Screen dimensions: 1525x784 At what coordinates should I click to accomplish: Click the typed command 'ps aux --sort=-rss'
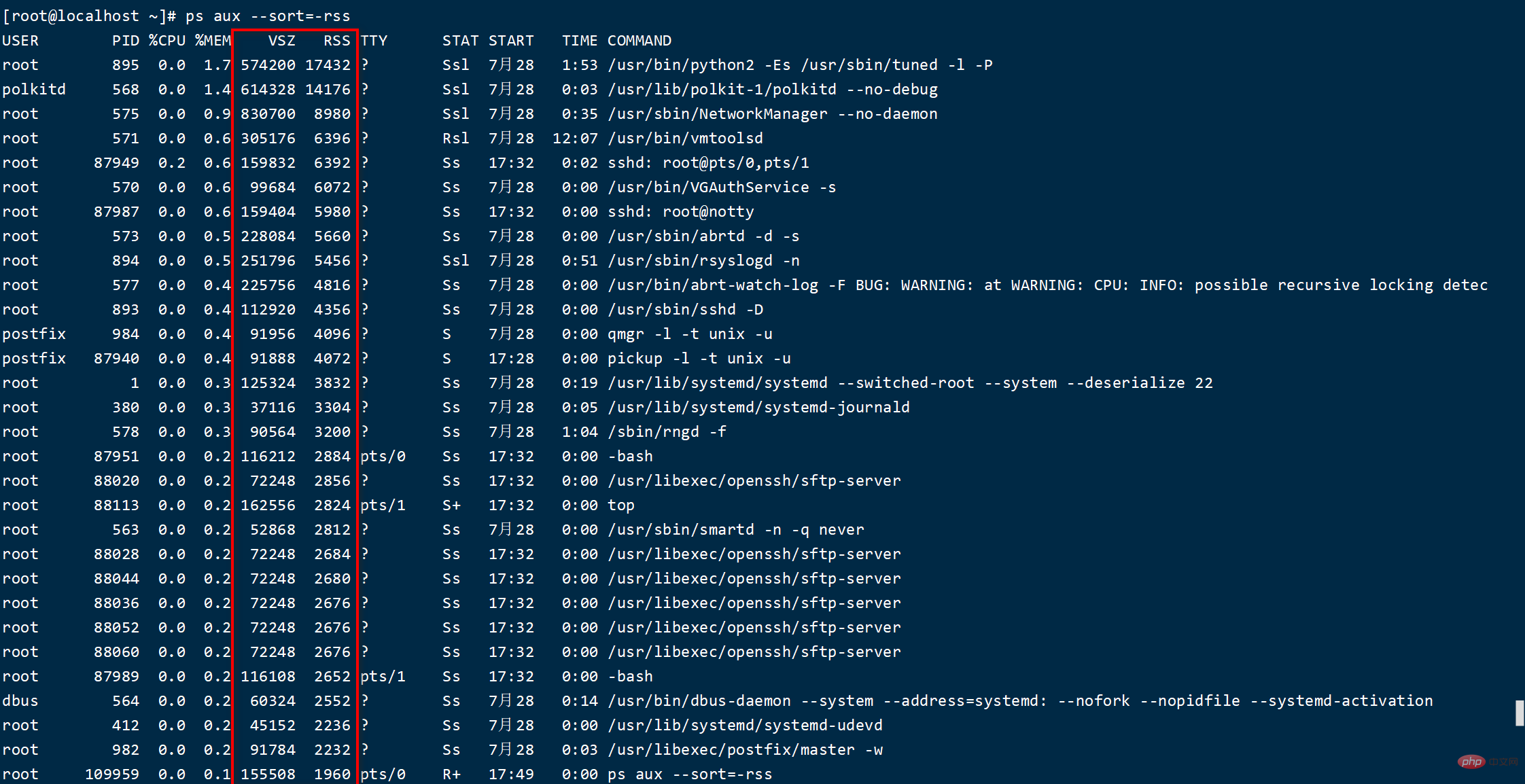pos(268,16)
